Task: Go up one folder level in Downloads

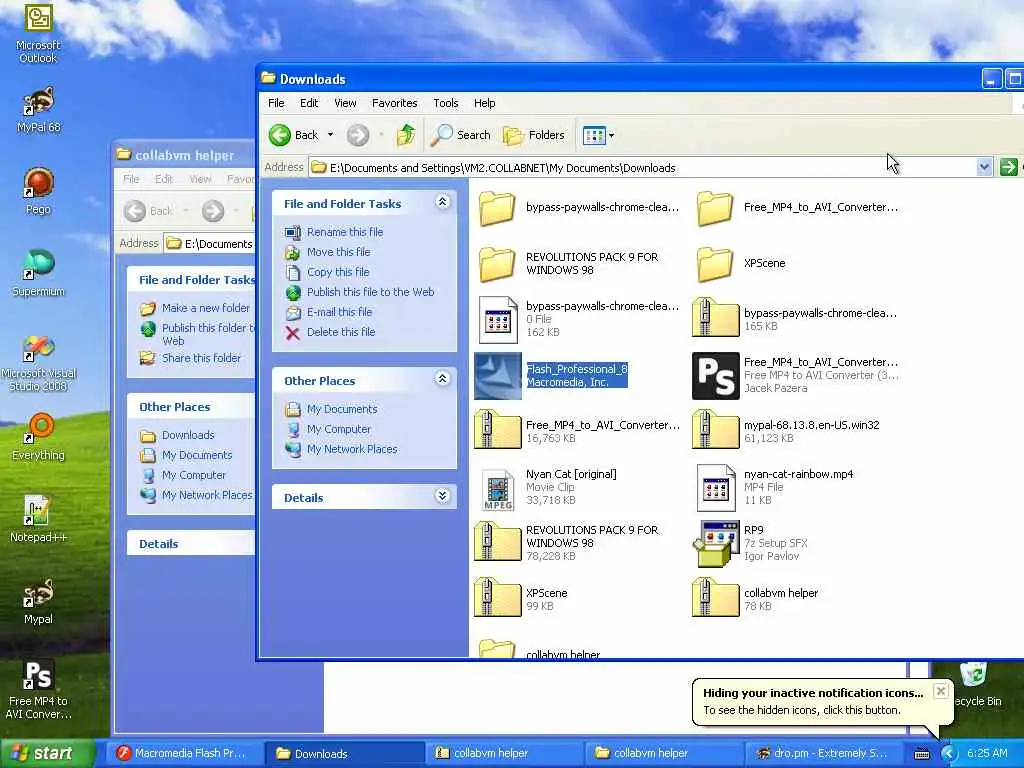Action: [406, 135]
